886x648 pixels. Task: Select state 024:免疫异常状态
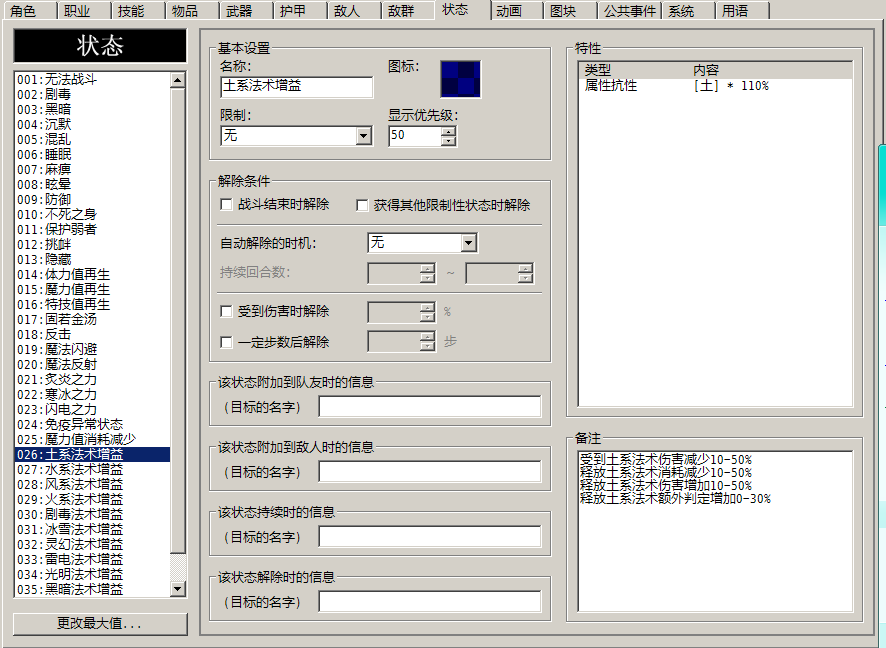93,424
